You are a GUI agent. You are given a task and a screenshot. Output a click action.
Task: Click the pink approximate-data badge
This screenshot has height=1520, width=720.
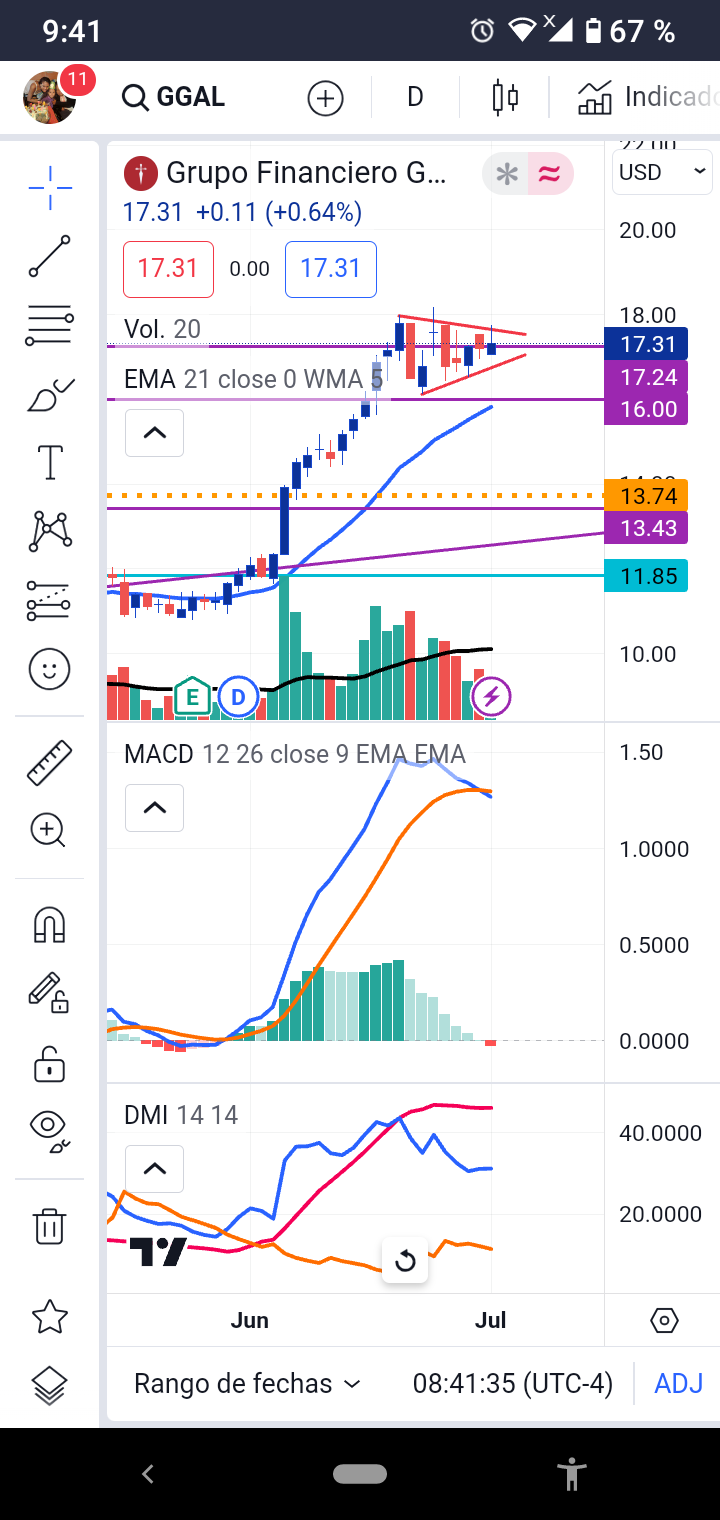pyautogui.click(x=550, y=175)
